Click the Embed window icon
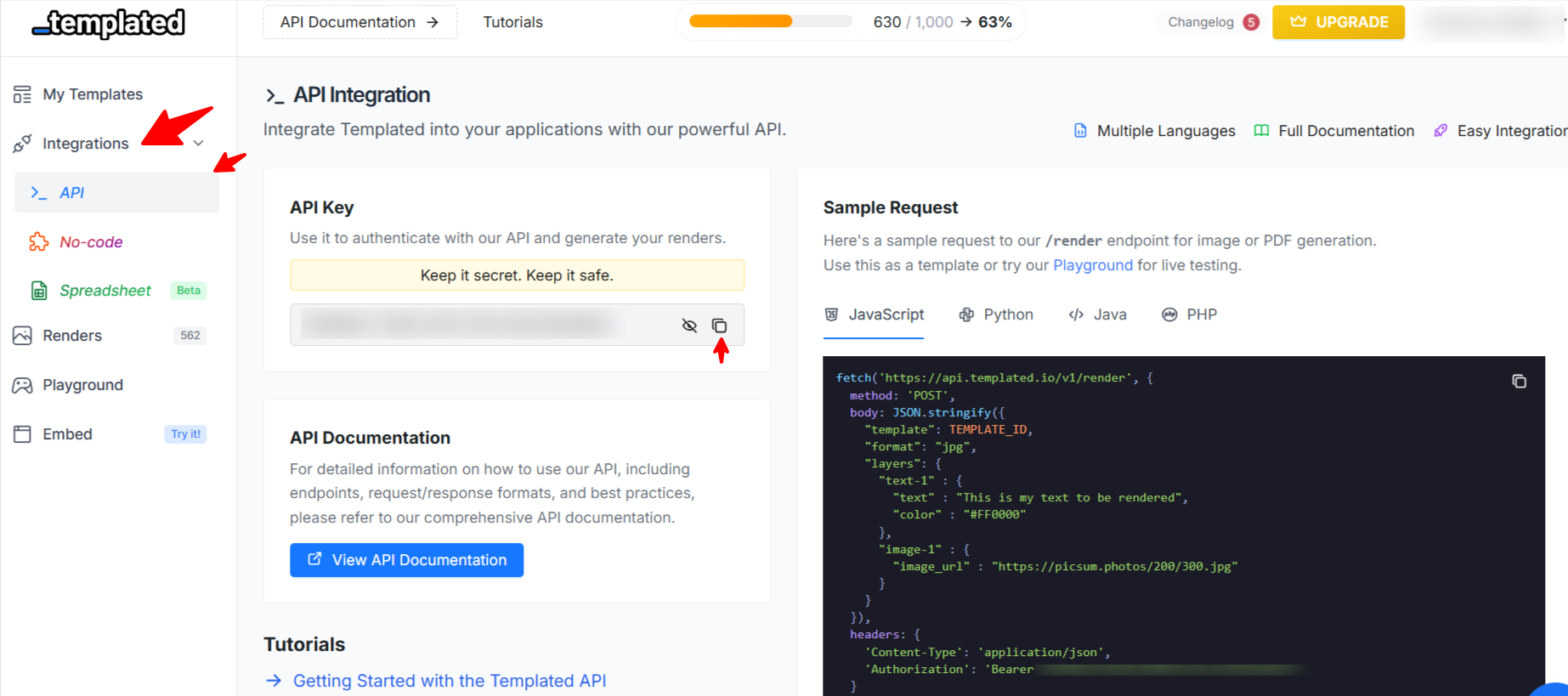The width and height of the screenshot is (1568, 696). tap(22, 434)
